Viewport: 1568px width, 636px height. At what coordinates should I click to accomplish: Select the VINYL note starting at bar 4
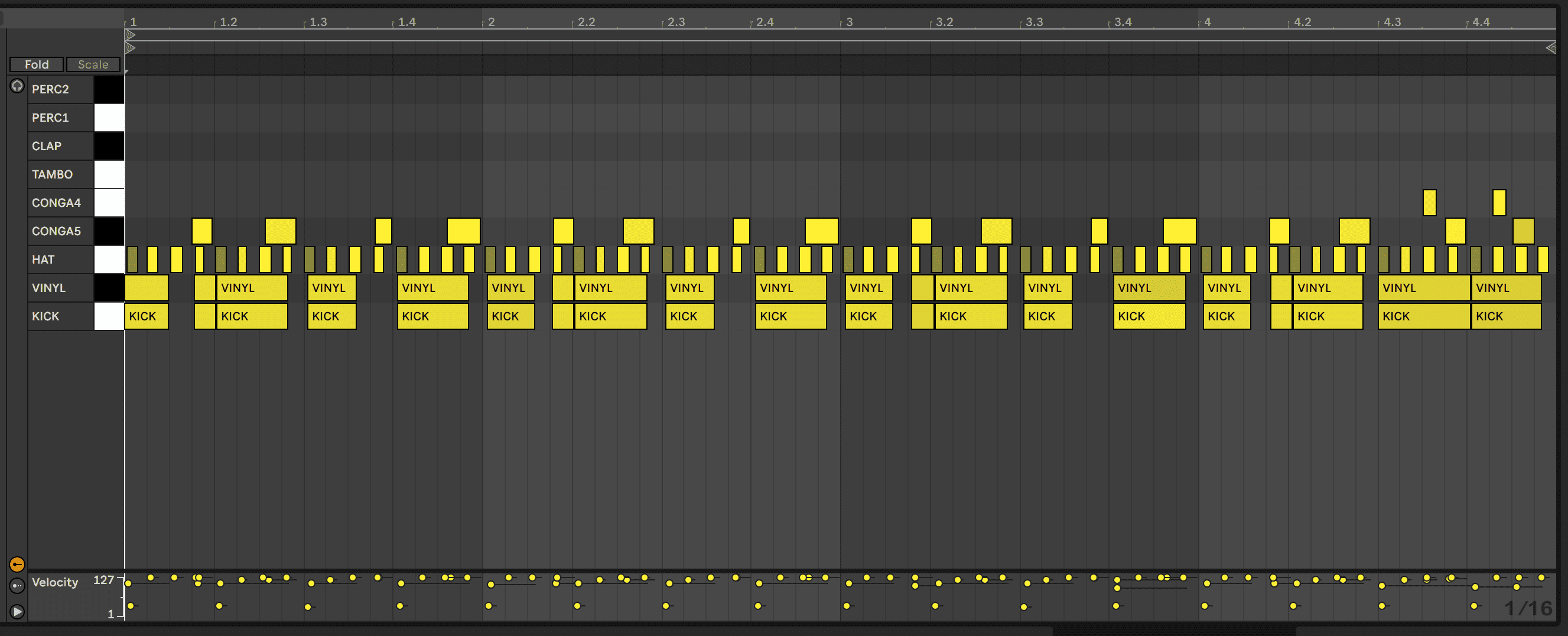pos(1227,287)
